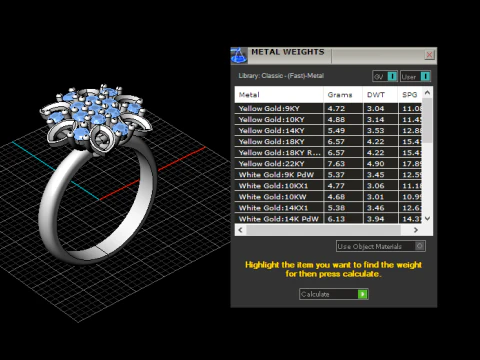Viewport: 480px width, 360px height.
Task: Select the Yellow Gold:18KY row
Action: click(328, 141)
